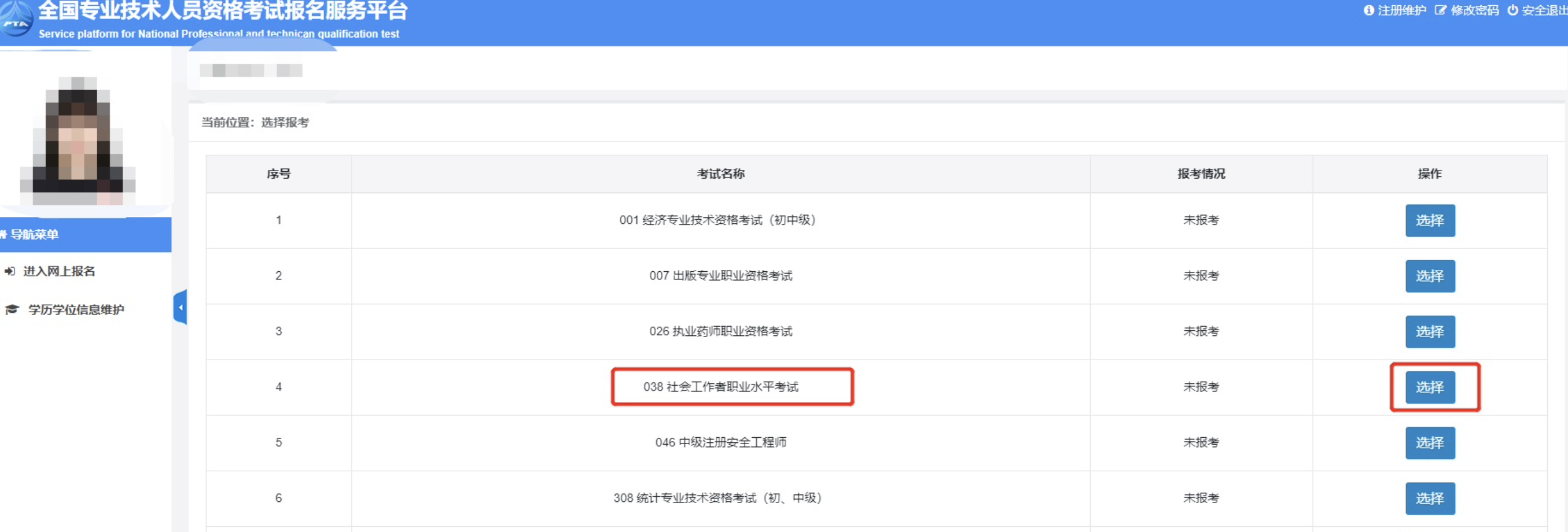
Task: Click the 导航菜单 home icon
Action: tap(3, 235)
